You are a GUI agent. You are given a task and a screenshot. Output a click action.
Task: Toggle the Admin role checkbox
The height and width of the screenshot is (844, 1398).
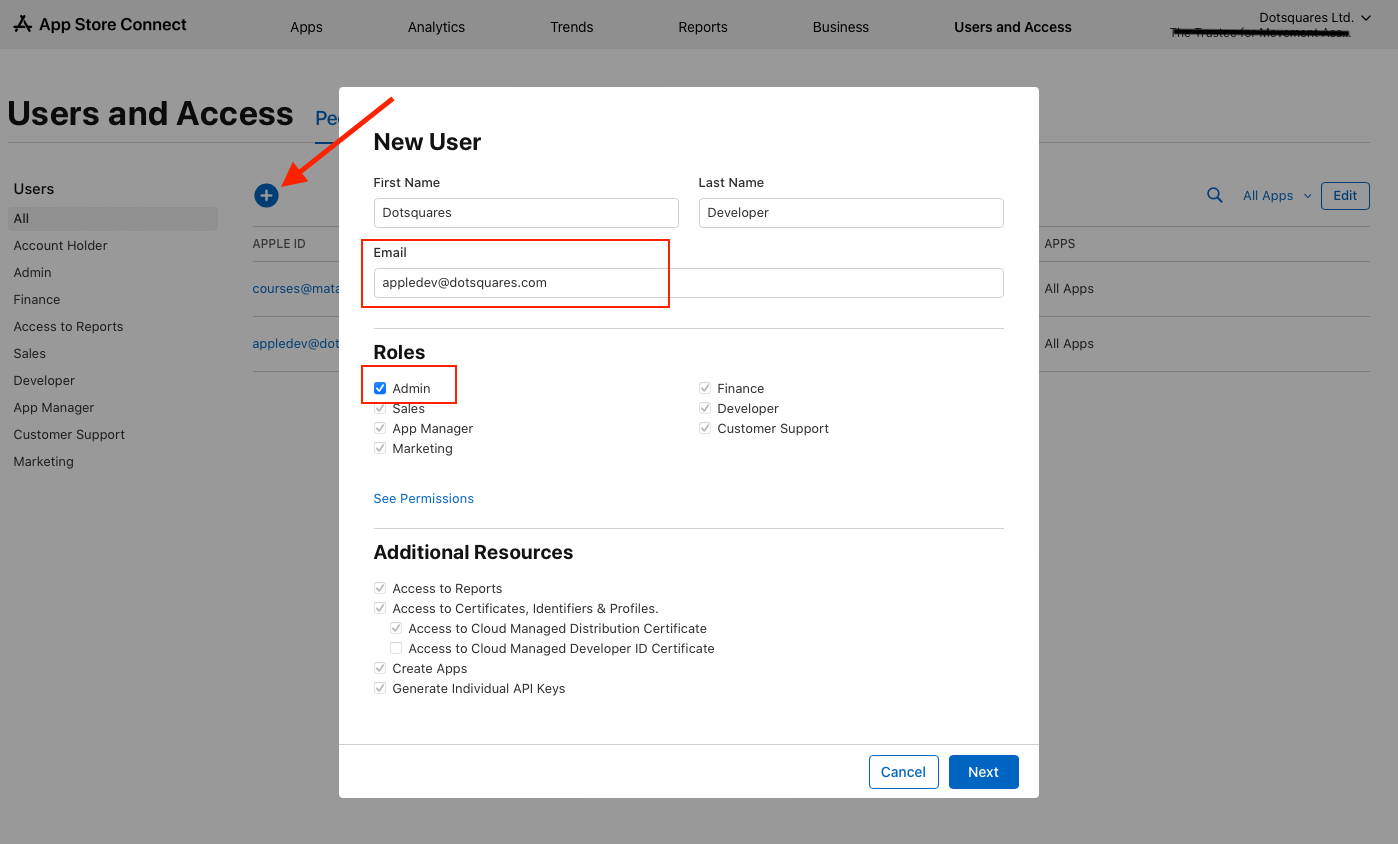pos(380,388)
